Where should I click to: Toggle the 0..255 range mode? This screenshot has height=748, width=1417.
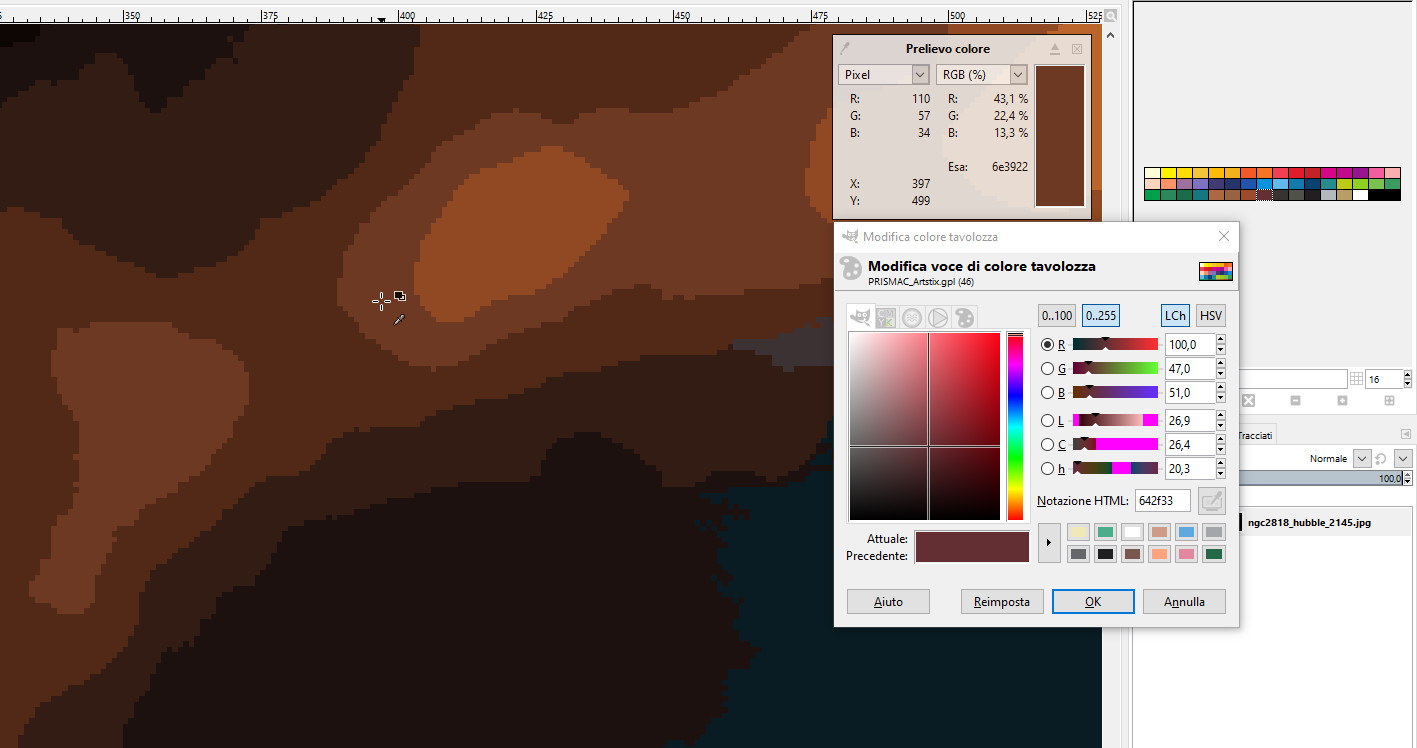pyautogui.click(x=1101, y=315)
